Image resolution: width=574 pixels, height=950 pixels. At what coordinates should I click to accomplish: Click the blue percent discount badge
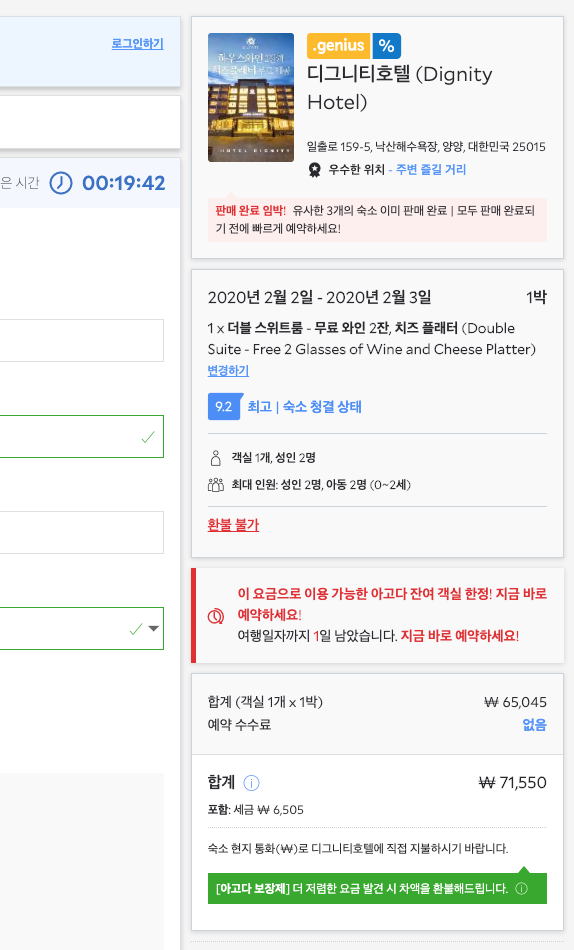point(386,45)
